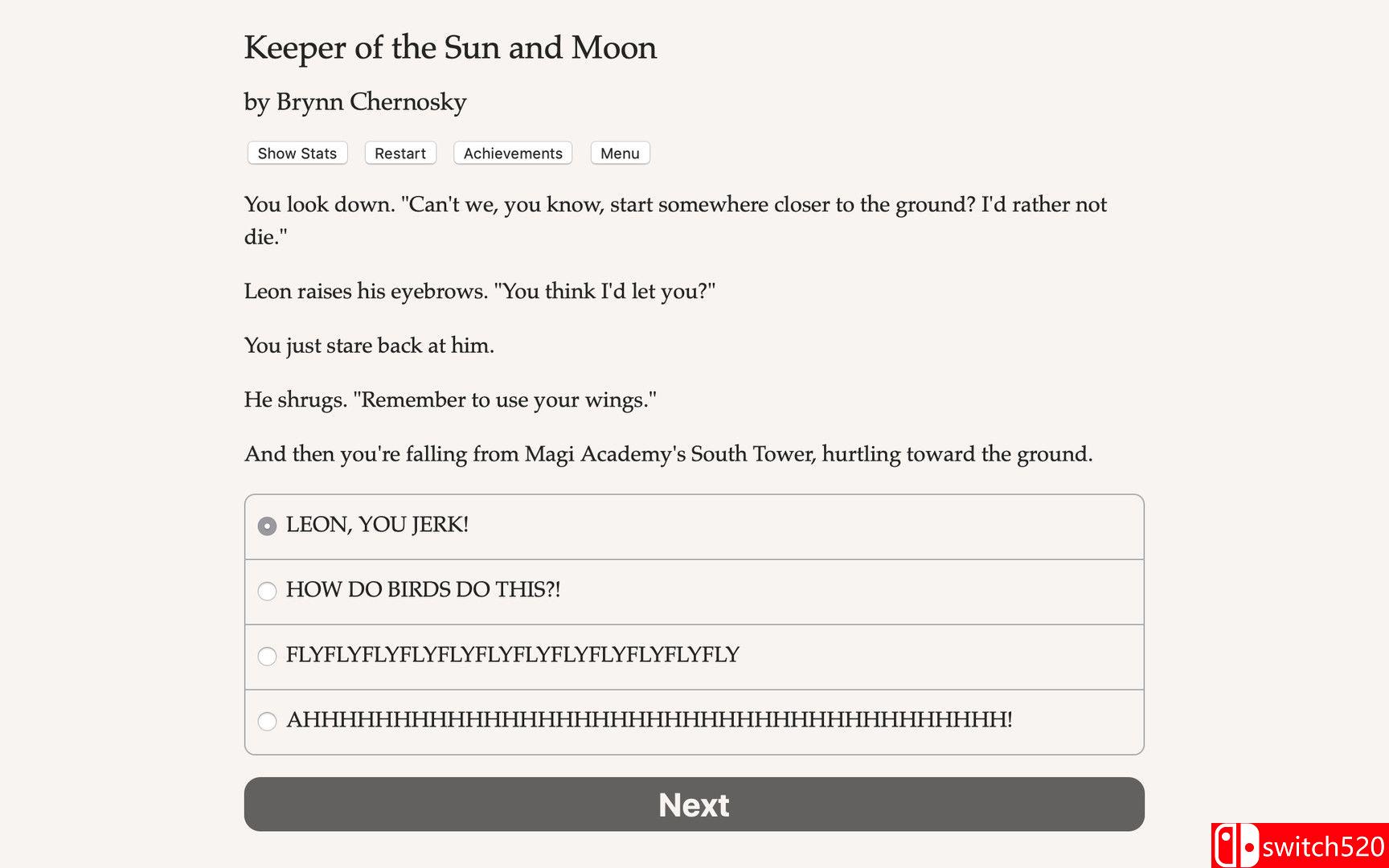This screenshot has height=868, width=1389.
Task: Click the "Leon raises his eyebrows" line
Action: point(480,291)
